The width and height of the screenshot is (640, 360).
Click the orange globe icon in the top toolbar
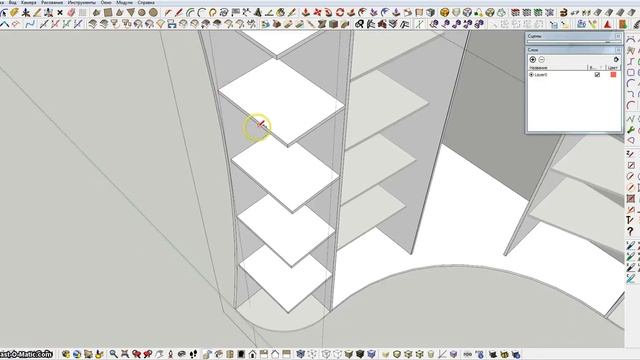click(444, 13)
